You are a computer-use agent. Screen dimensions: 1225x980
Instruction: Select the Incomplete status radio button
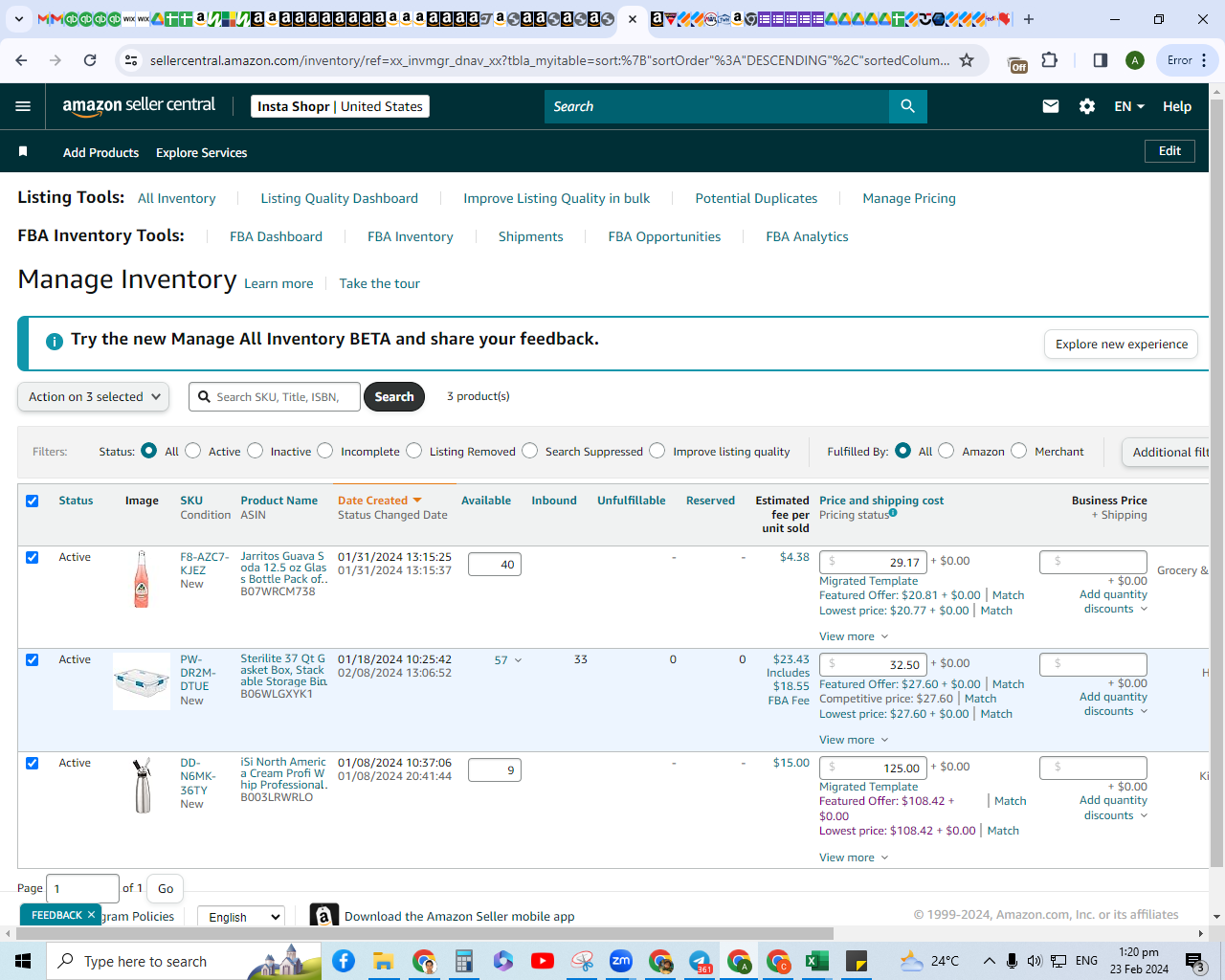click(x=325, y=451)
